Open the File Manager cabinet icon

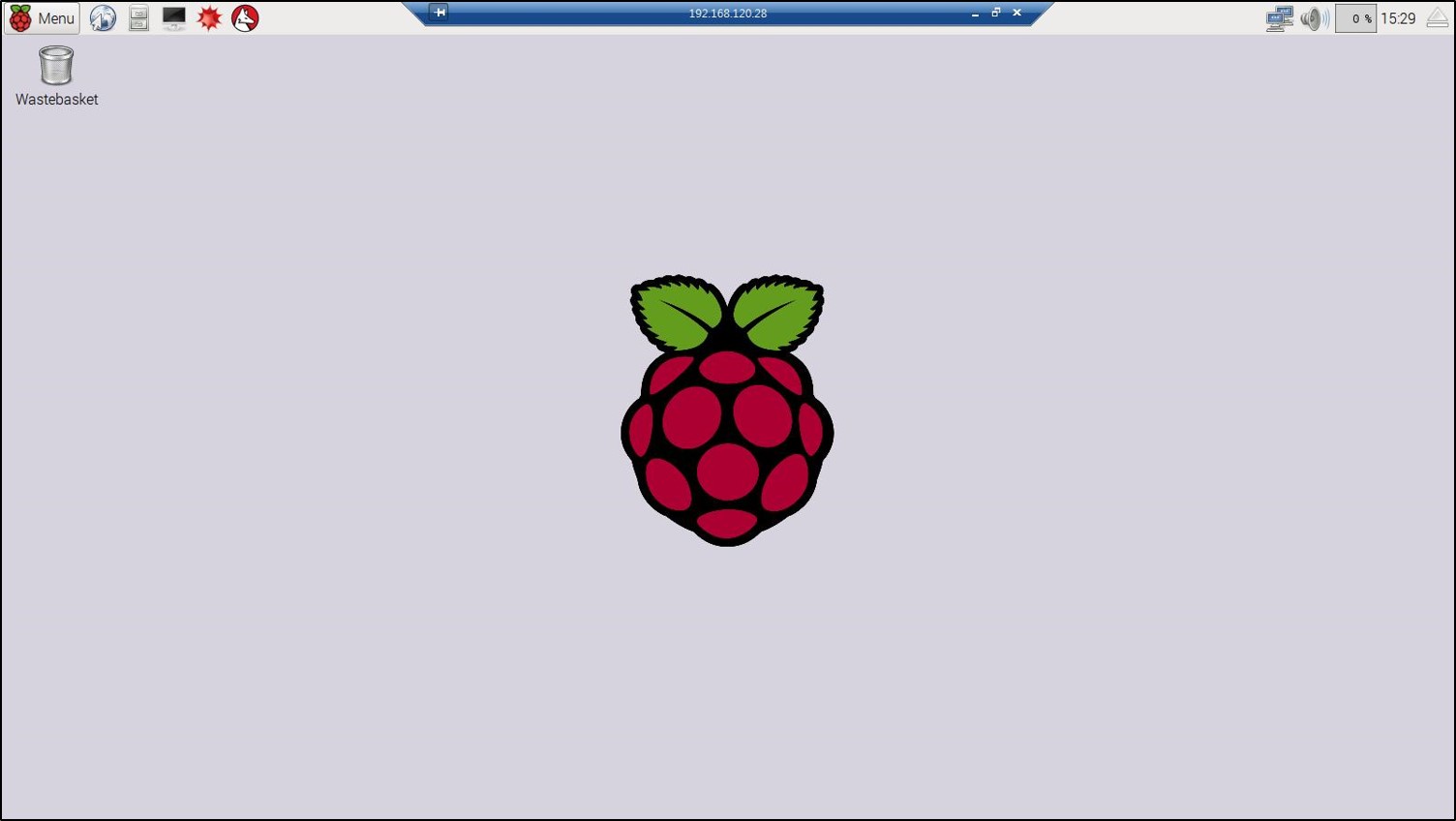pos(138,18)
